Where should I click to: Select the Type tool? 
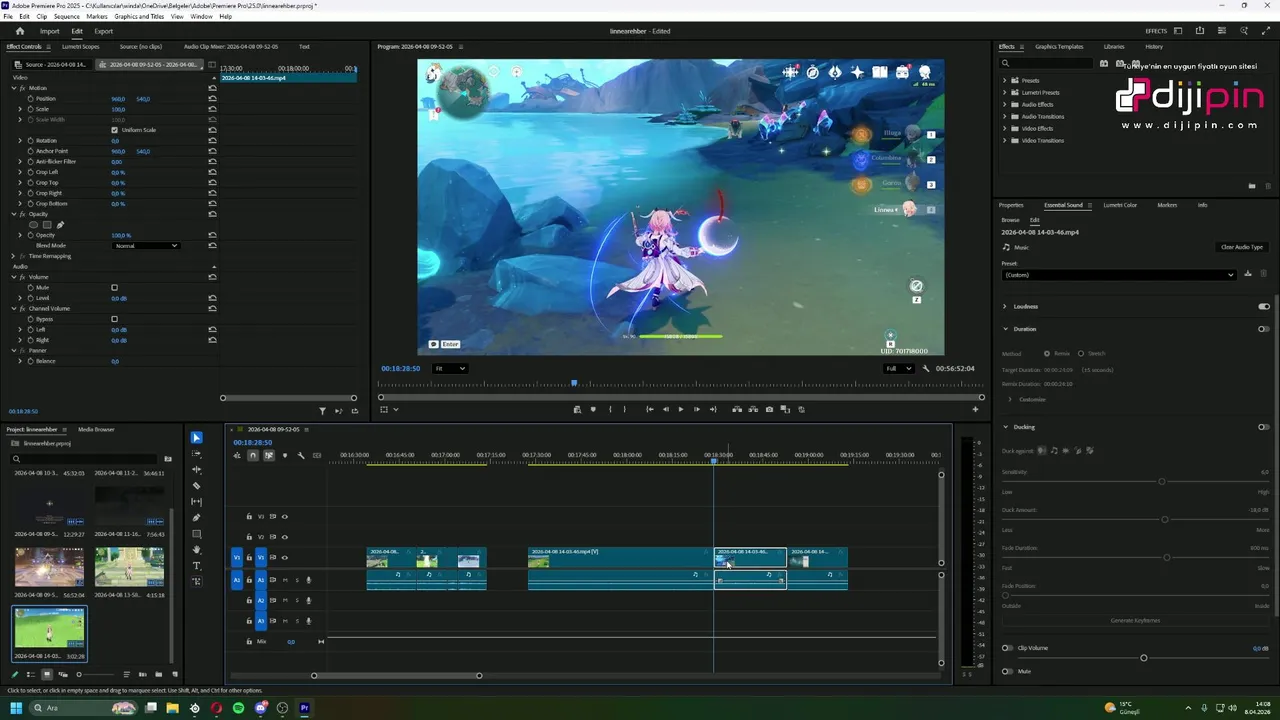[196, 566]
